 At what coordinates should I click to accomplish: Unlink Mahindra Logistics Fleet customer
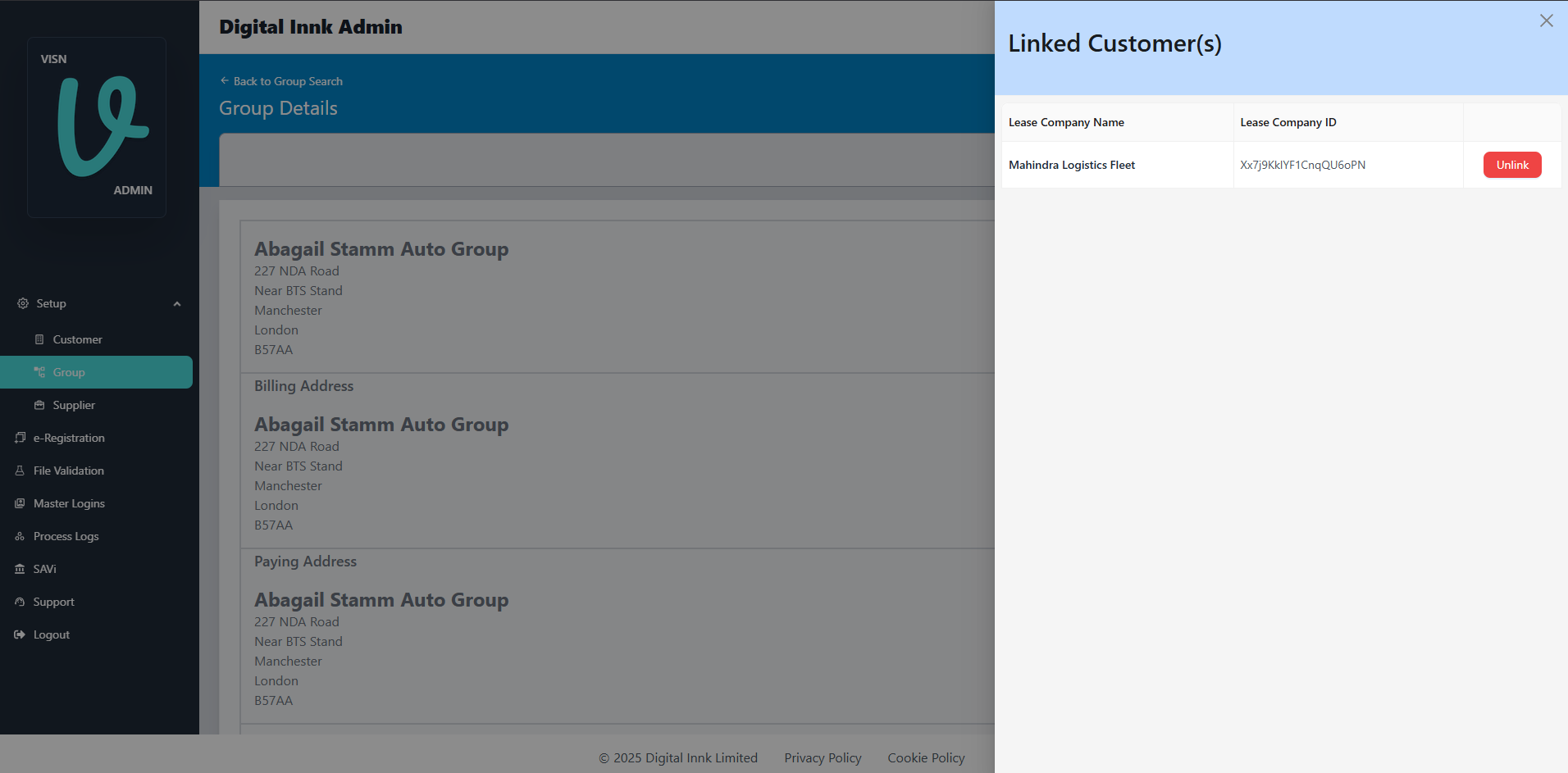(x=1511, y=165)
